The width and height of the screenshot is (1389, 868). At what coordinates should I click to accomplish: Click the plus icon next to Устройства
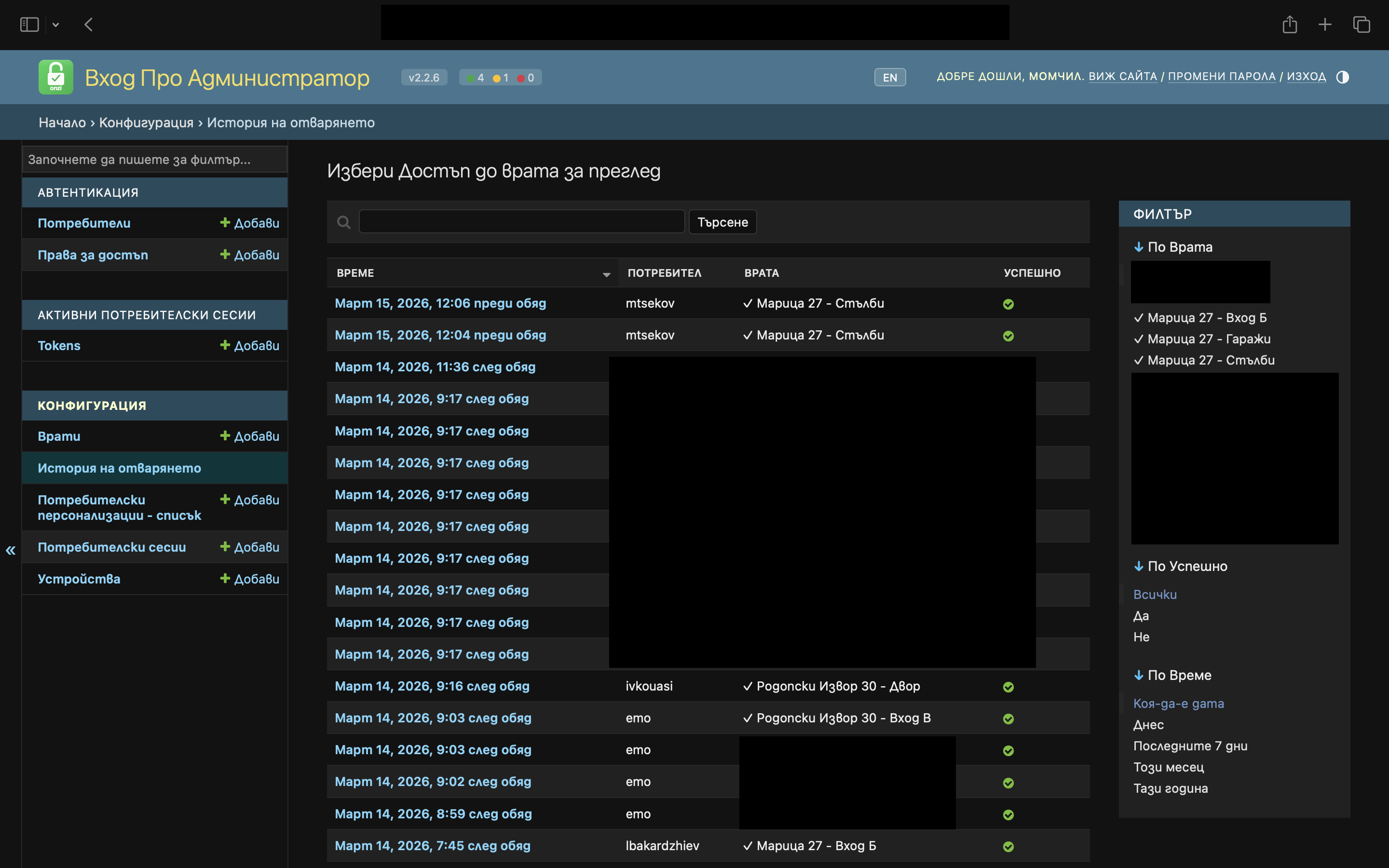click(225, 579)
